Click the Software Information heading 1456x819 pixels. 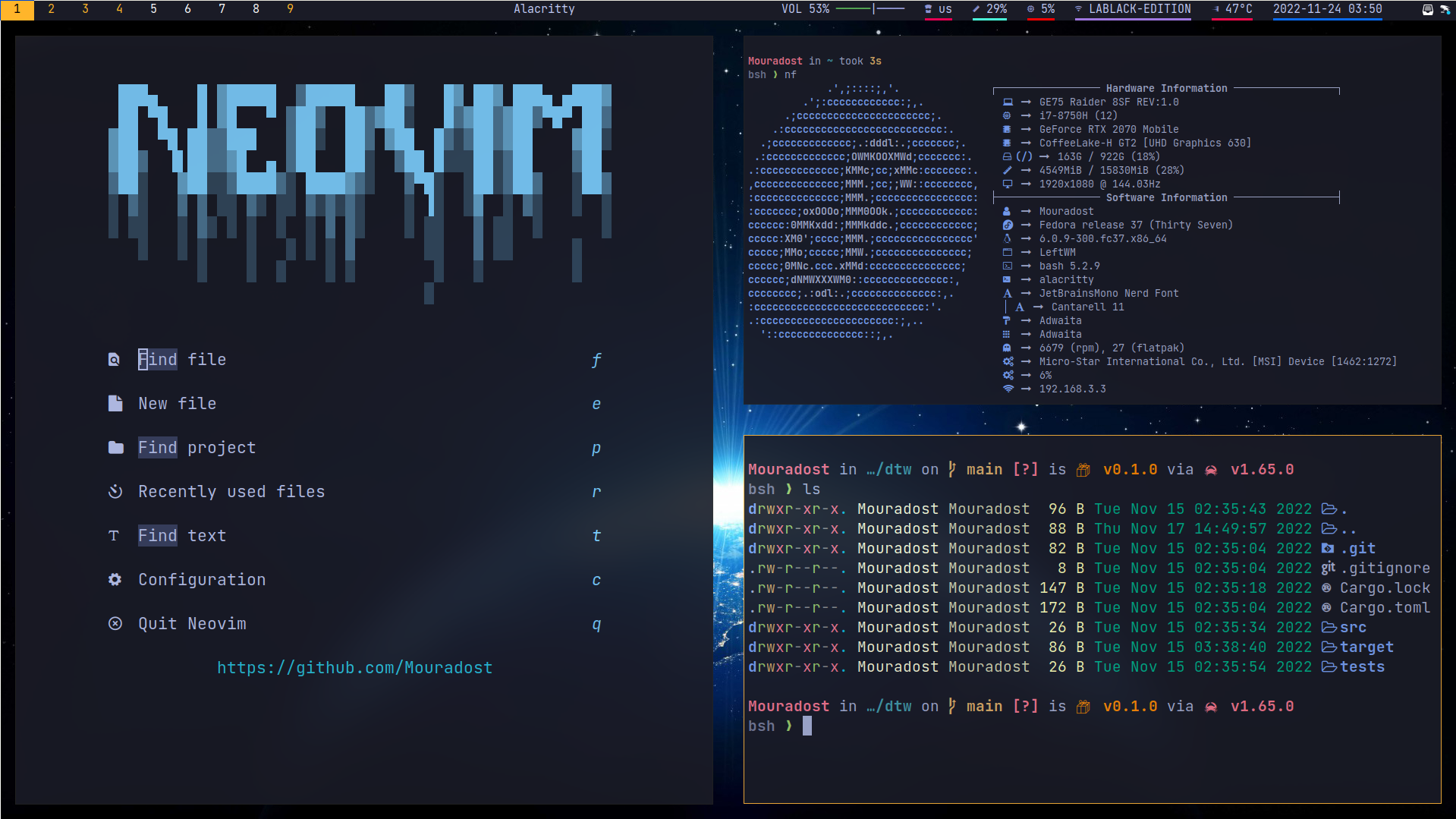1166,197
